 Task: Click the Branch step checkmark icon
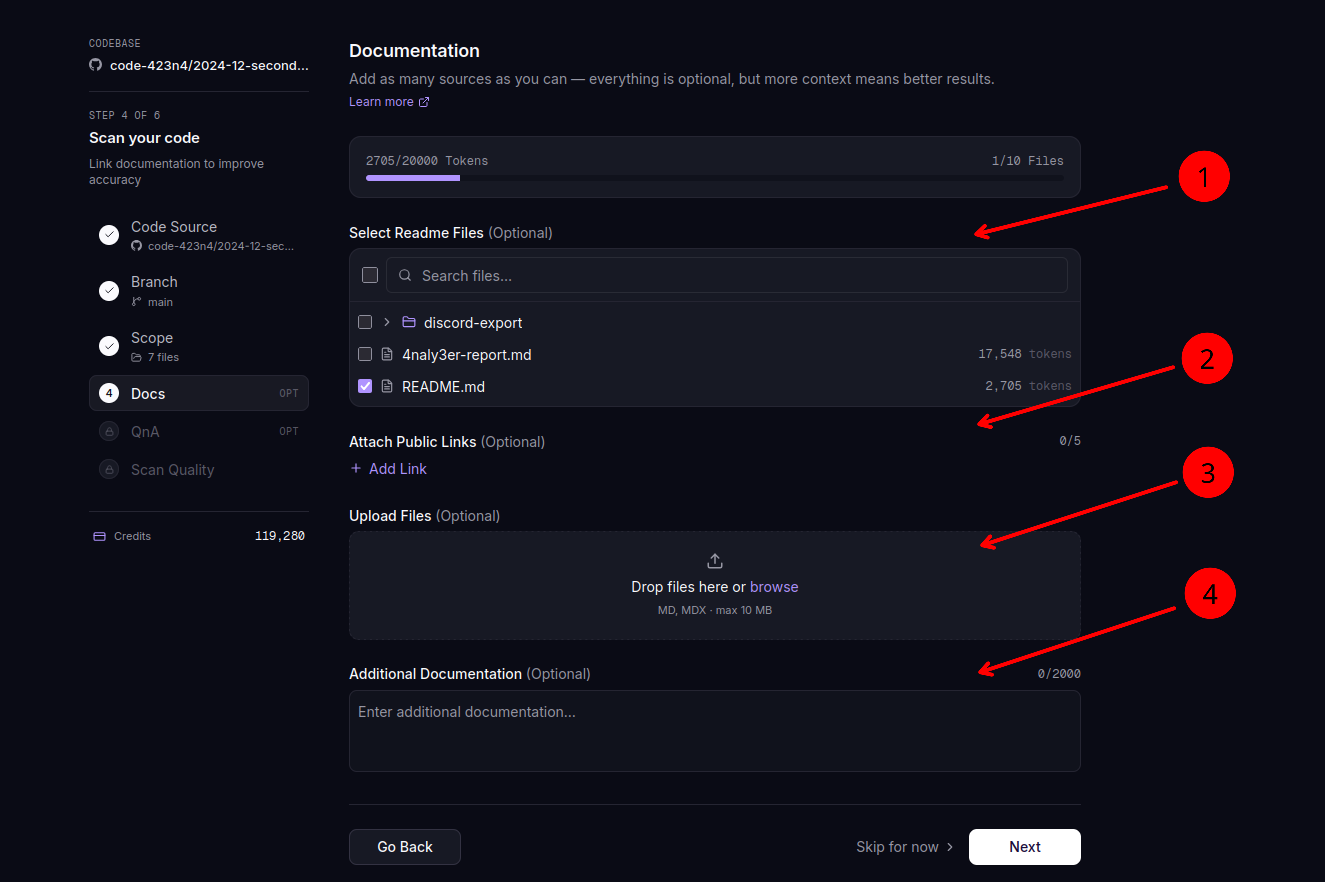[109, 291]
